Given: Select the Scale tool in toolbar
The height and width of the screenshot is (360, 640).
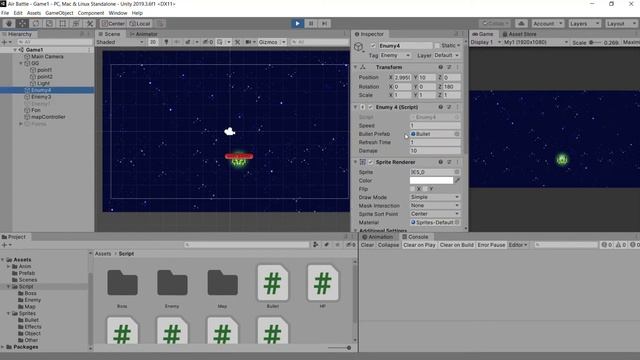Looking at the screenshot, I should click(x=49, y=24).
